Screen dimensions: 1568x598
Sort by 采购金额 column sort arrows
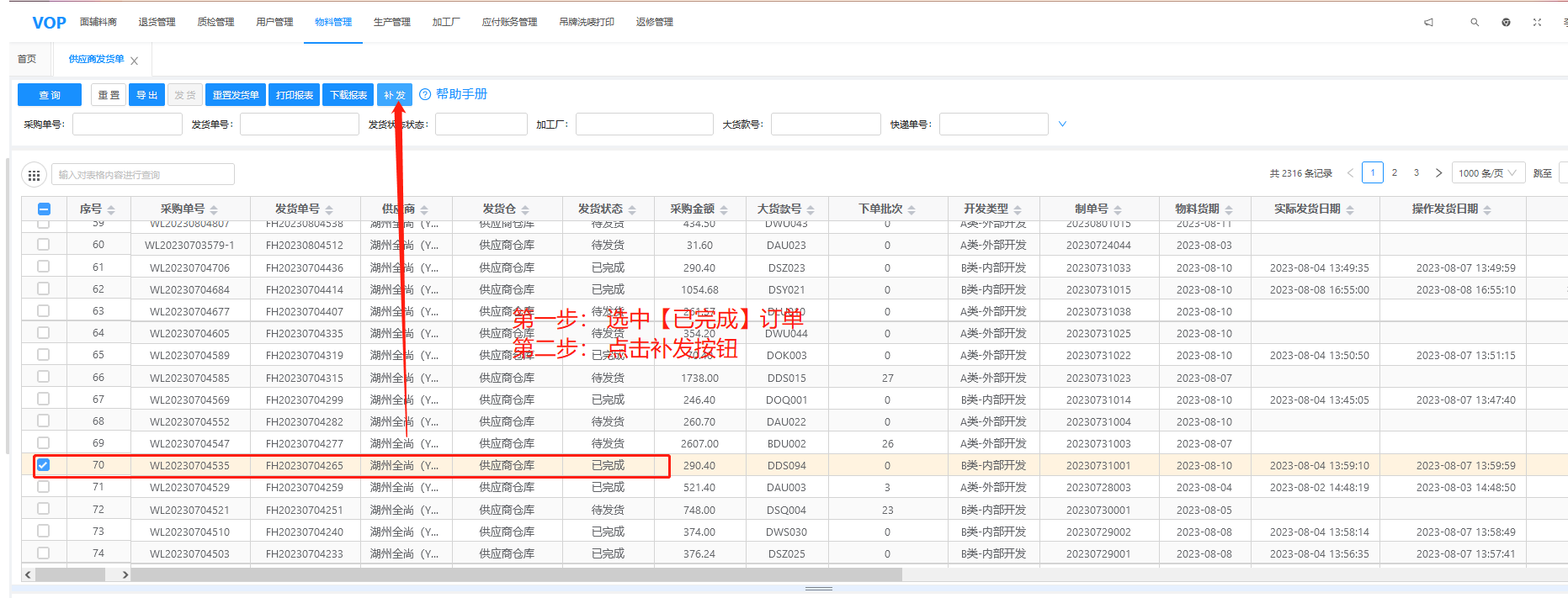click(724, 209)
